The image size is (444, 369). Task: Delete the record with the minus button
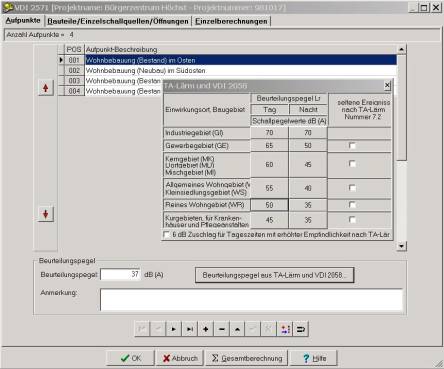222,329
